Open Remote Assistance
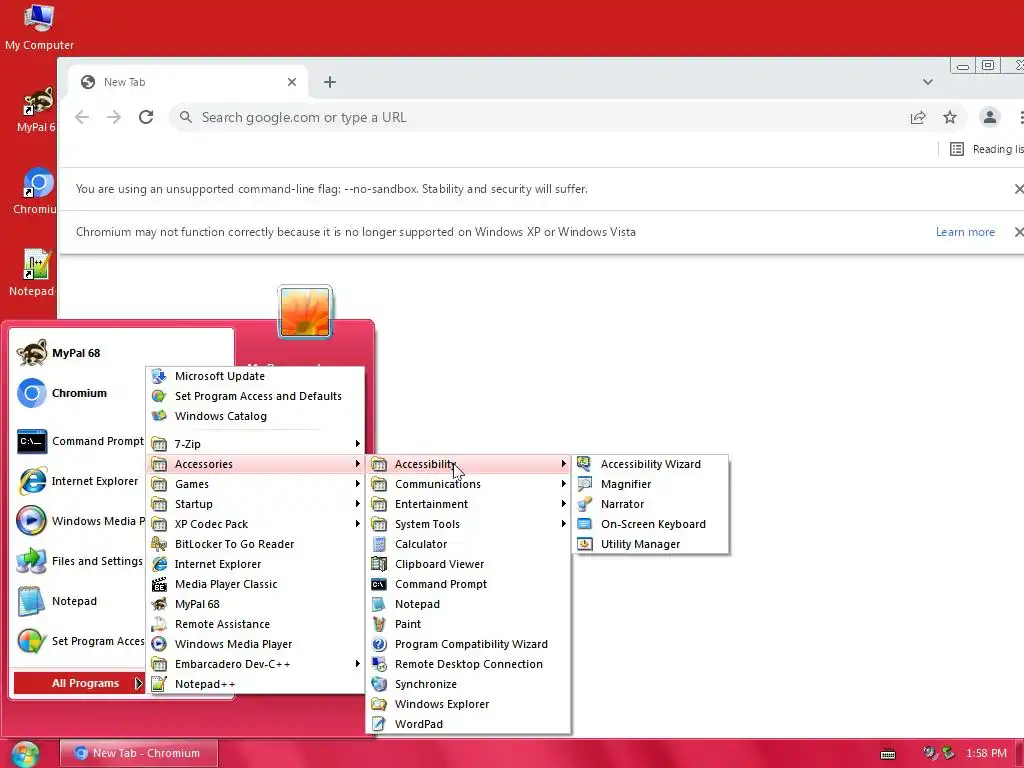This screenshot has width=1024, height=768. click(x=255, y=624)
